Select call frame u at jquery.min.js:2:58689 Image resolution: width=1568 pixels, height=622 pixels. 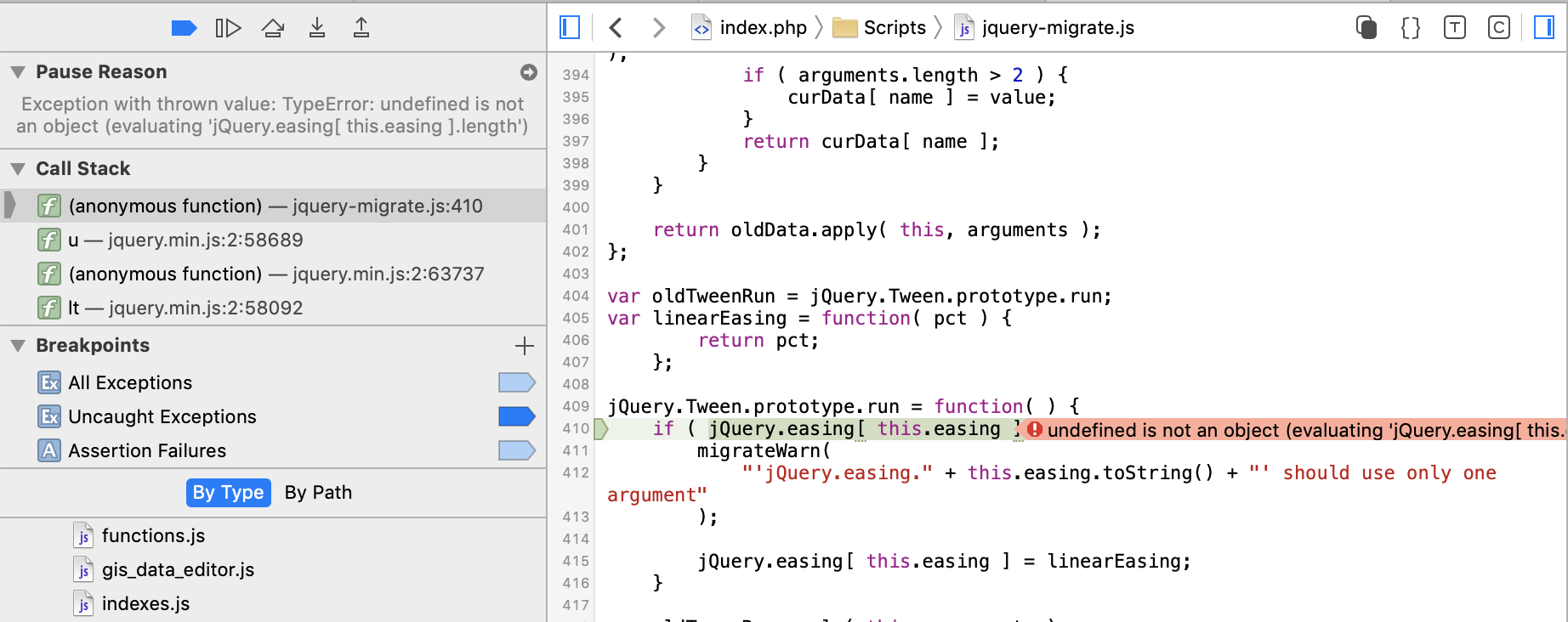[x=273, y=240]
